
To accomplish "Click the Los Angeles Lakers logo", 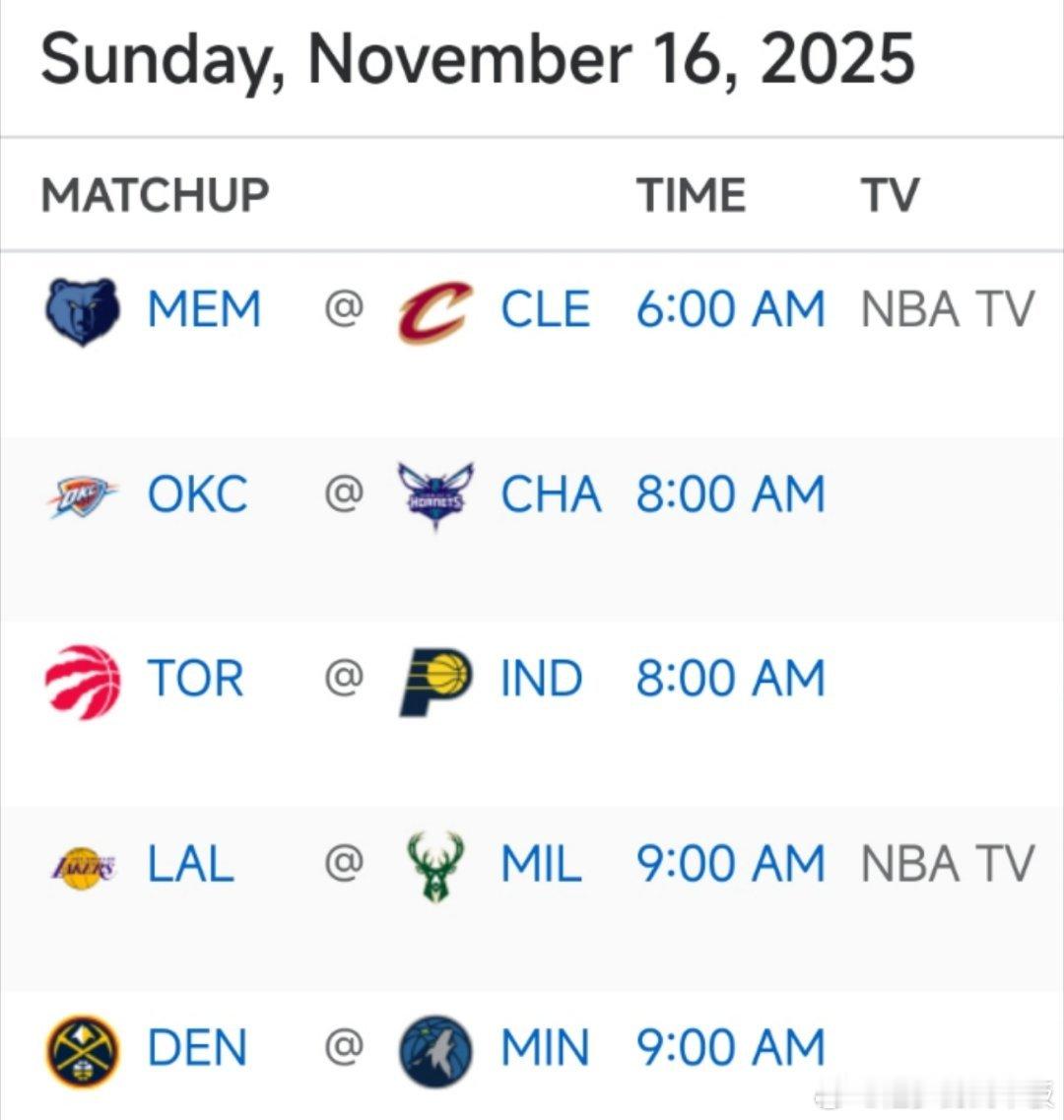I will (x=83, y=866).
